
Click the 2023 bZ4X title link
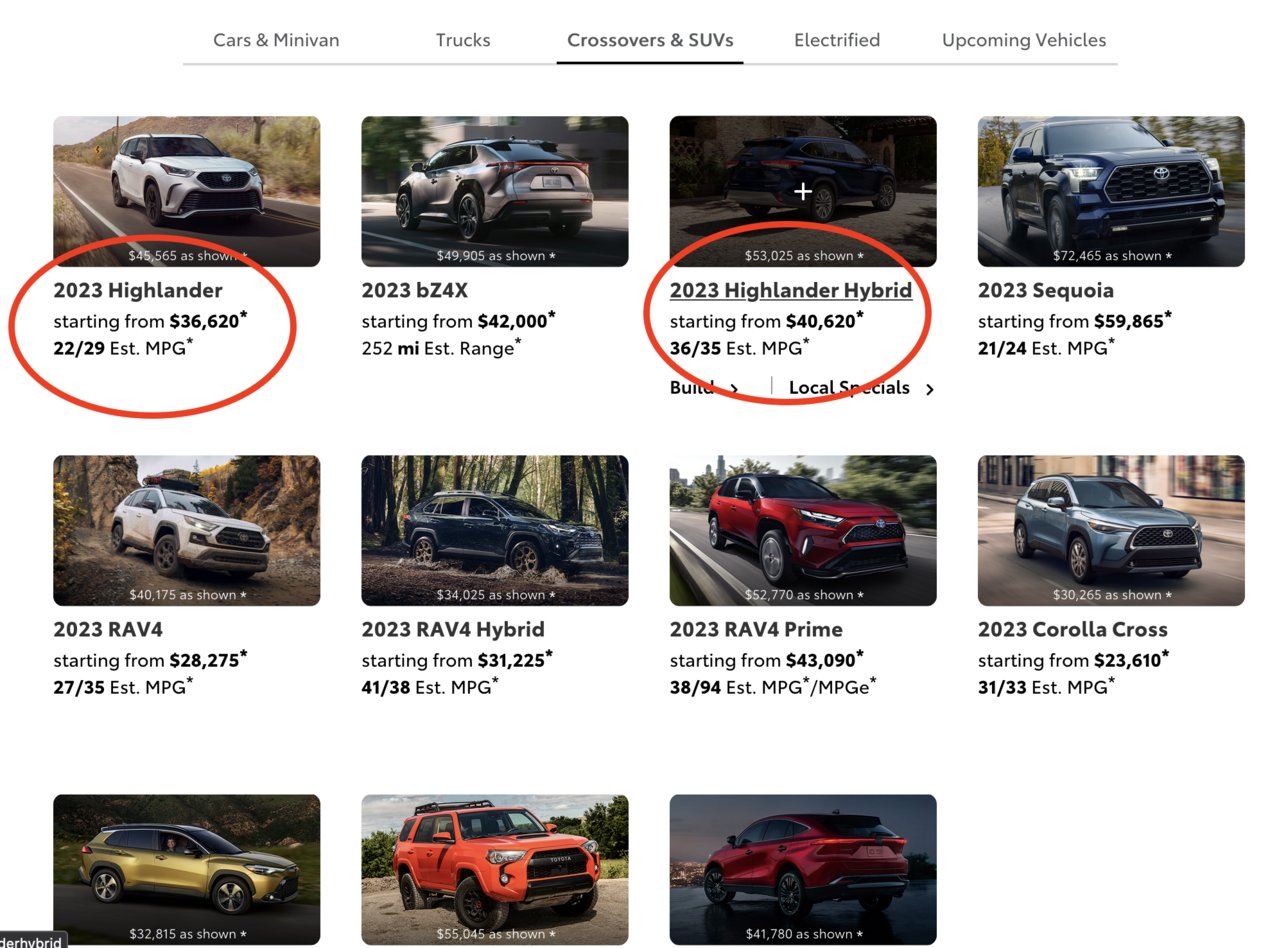pos(415,290)
